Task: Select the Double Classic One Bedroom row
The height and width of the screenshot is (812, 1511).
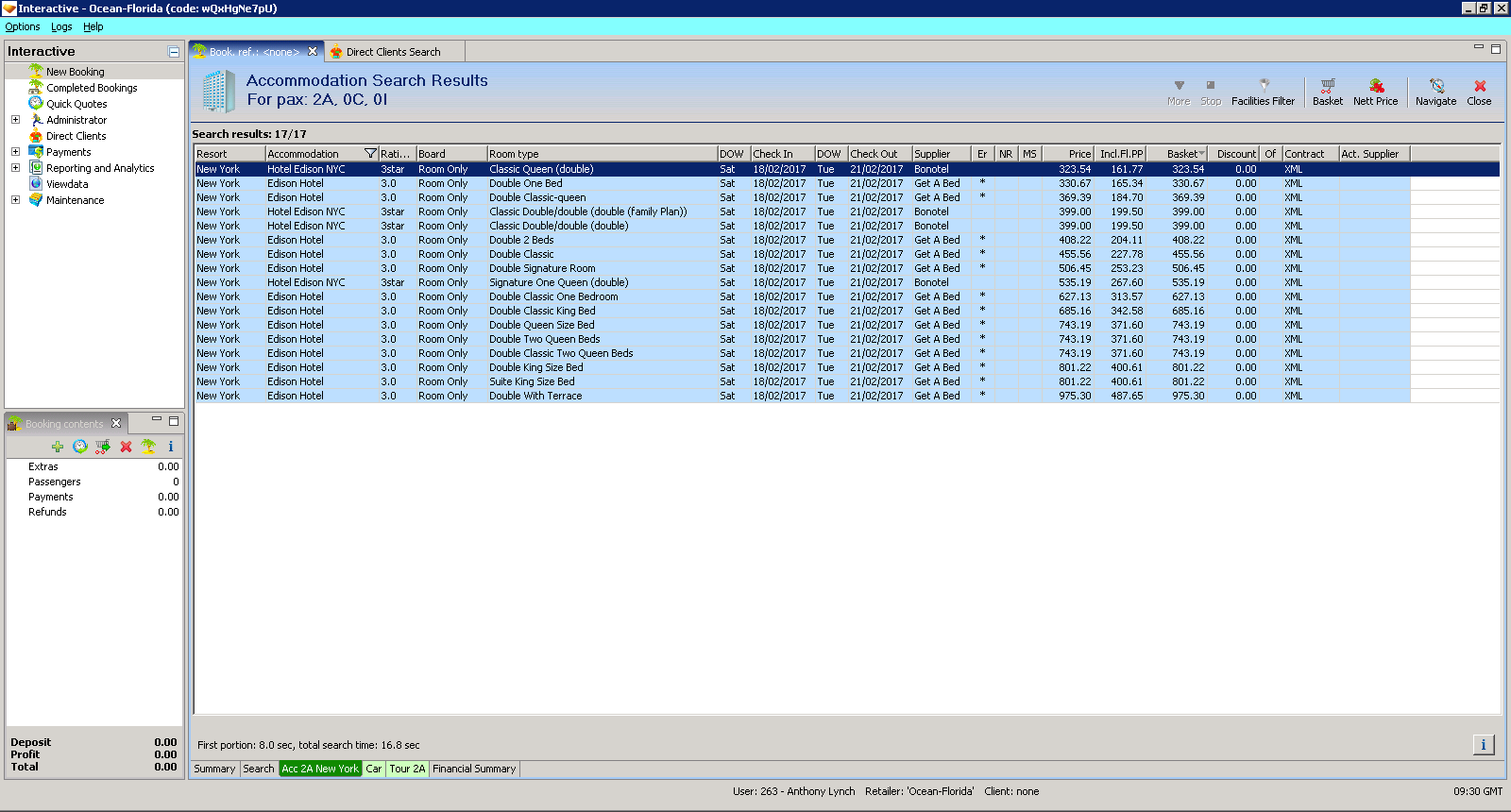Action: [846, 296]
